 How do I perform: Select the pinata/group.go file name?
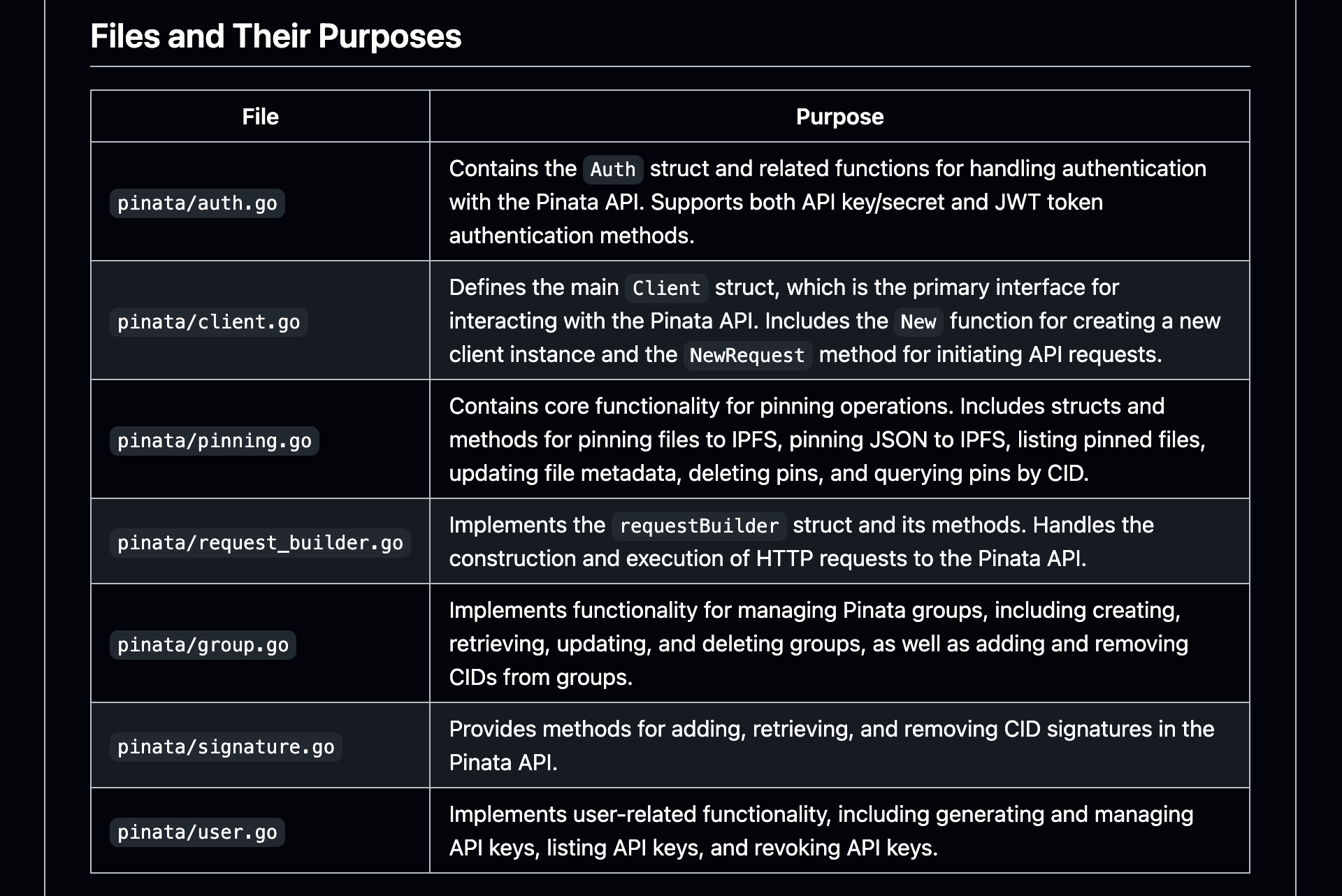pos(203,645)
